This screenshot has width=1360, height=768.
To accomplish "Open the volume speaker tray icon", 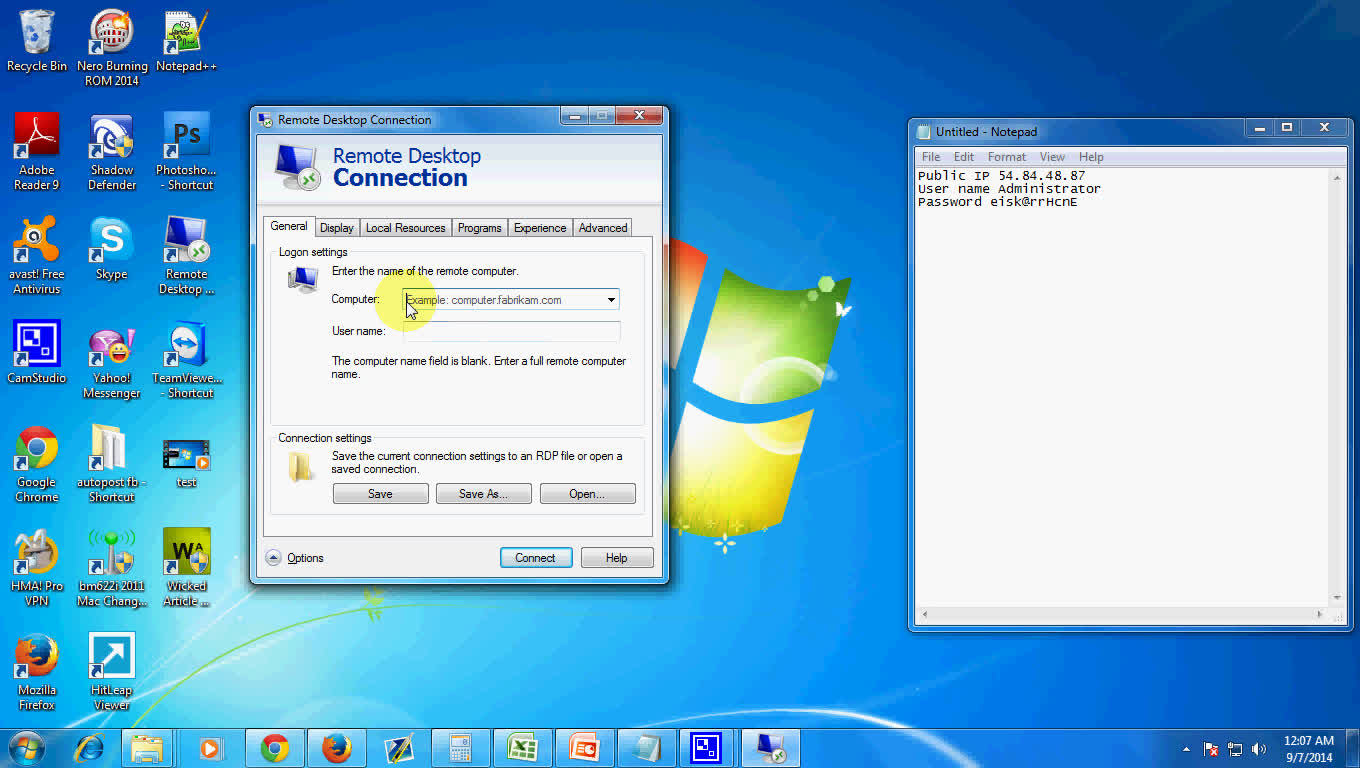I will point(1259,749).
